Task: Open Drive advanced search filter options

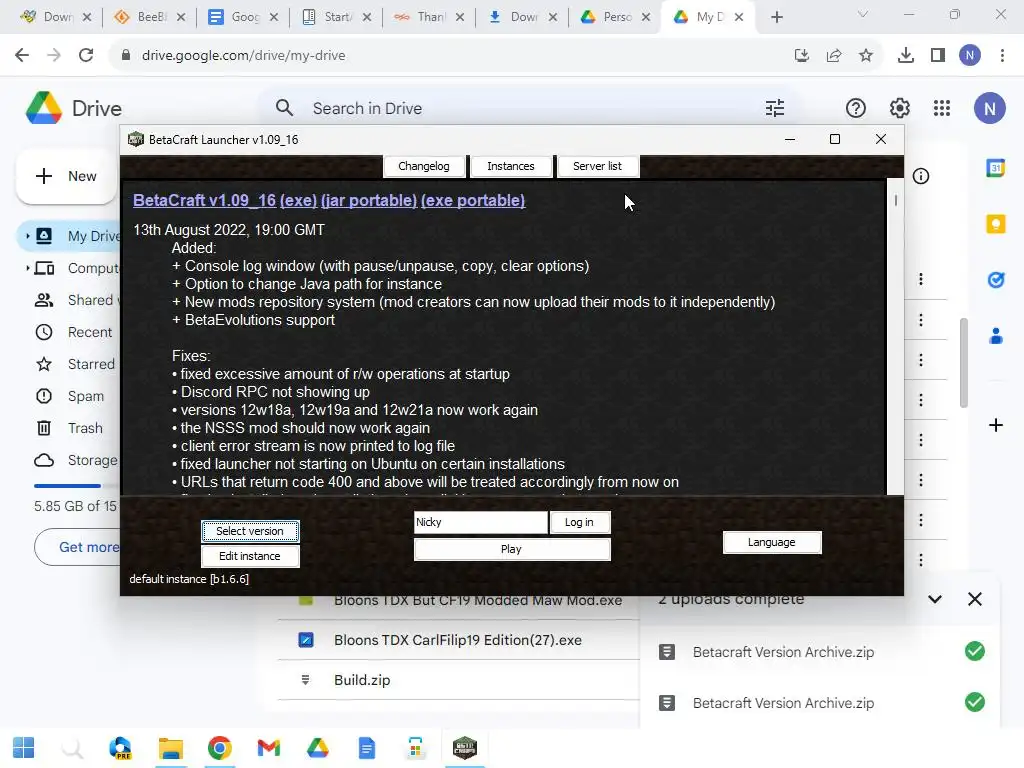Action: 775,108
